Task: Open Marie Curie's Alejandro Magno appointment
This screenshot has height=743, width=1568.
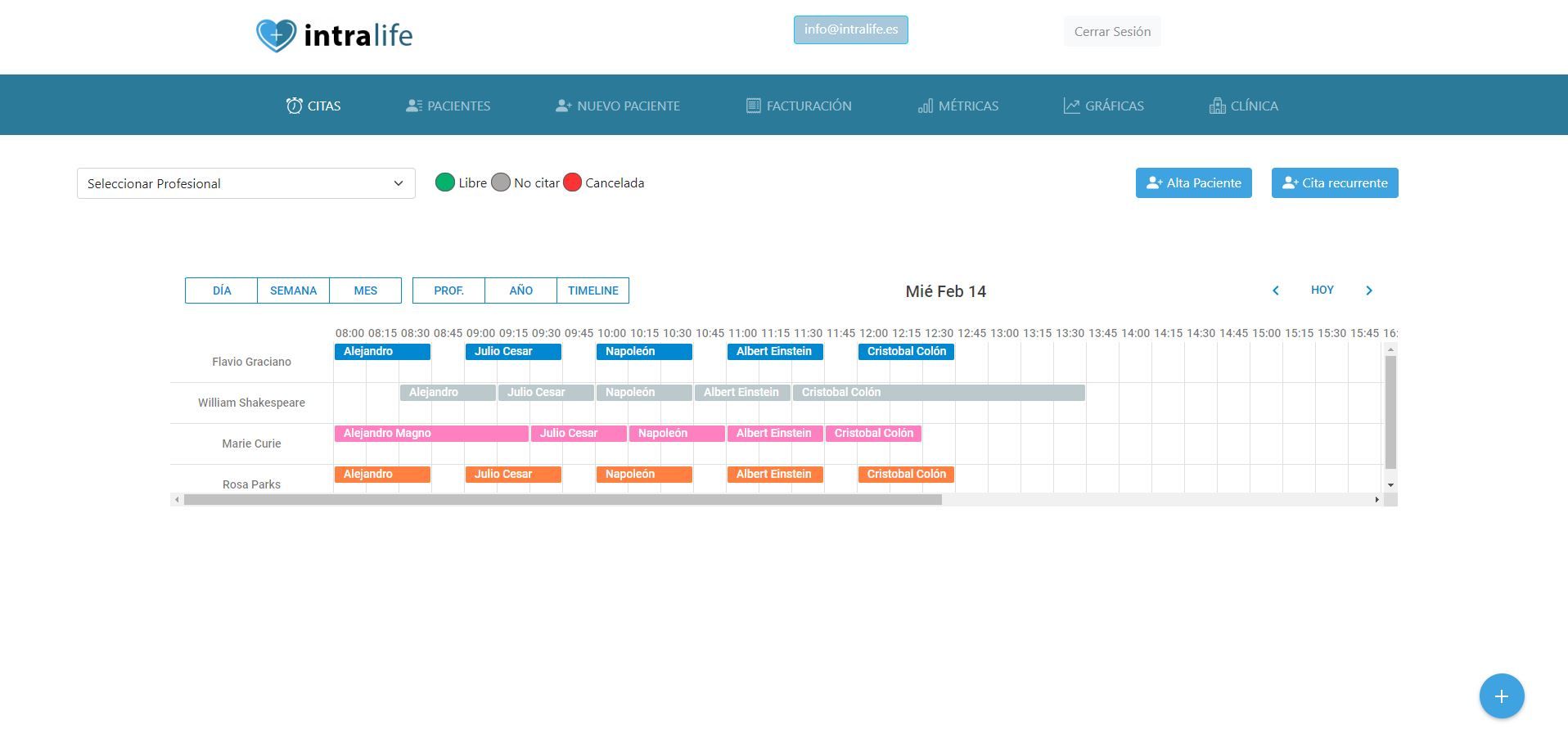Action: point(431,434)
